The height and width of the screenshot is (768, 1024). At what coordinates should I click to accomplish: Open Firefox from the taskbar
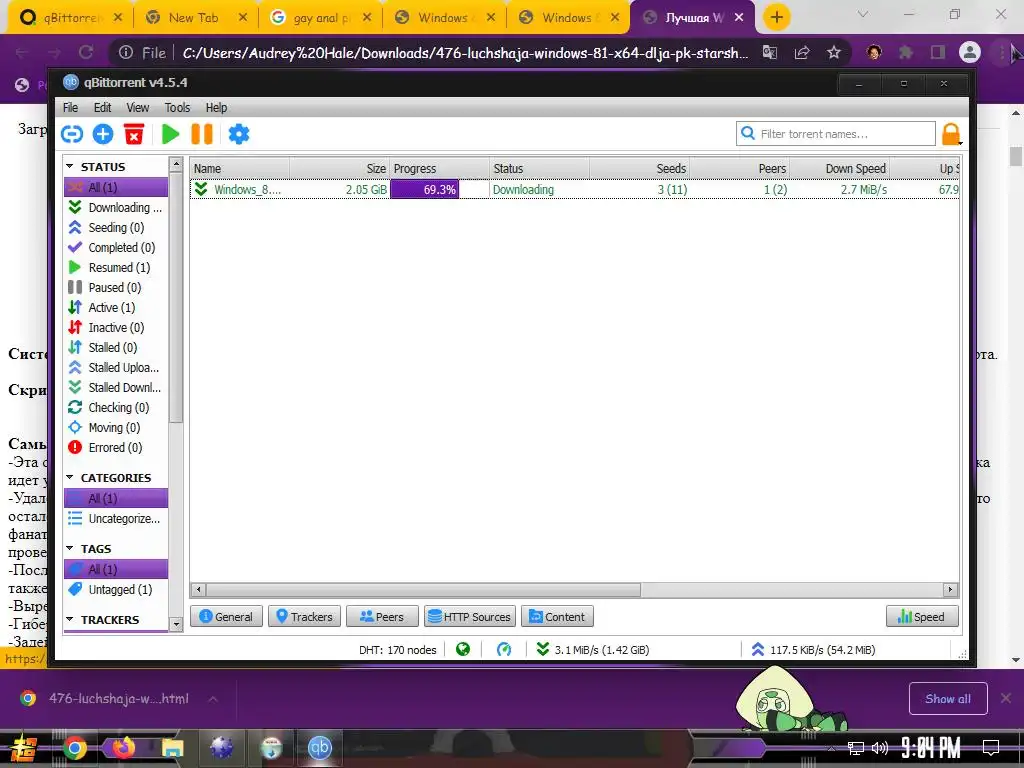coord(122,748)
